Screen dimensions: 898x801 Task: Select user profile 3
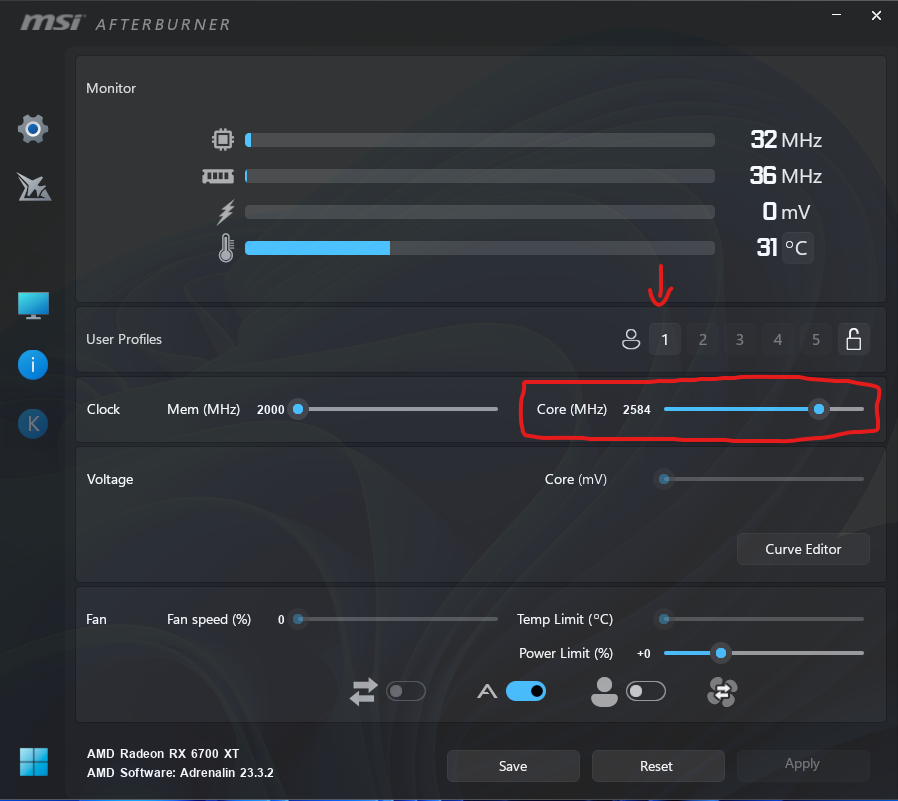click(740, 340)
